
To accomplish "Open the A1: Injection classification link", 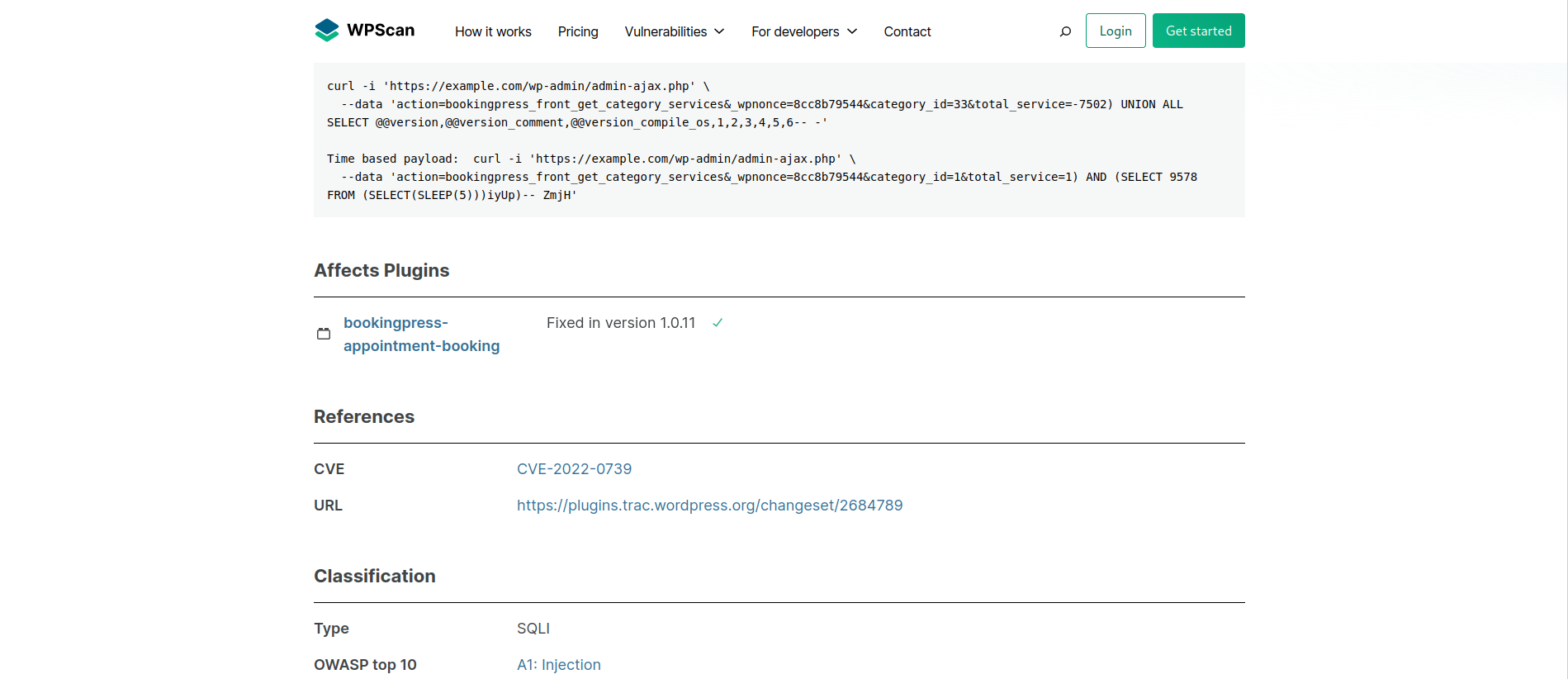I will click(559, 665).
